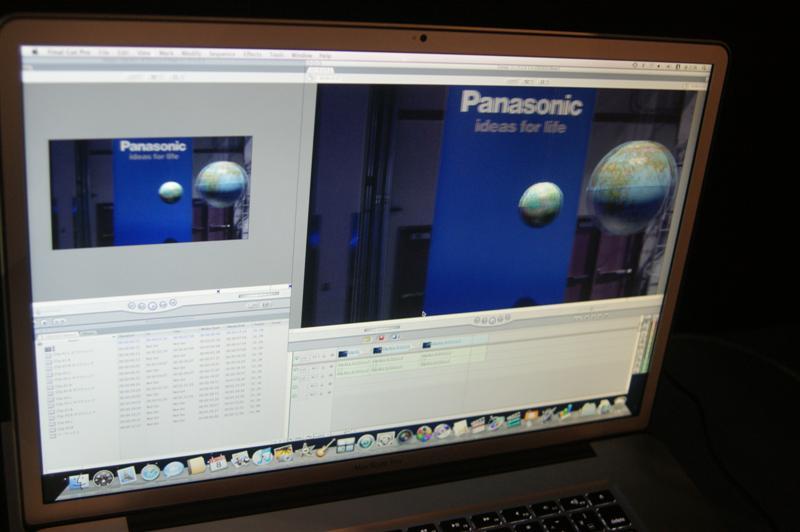Open GarageBand guitar icon in the Dock
Image resolution: width=800 pixels, height=532 pixels.
pos(325,448)
